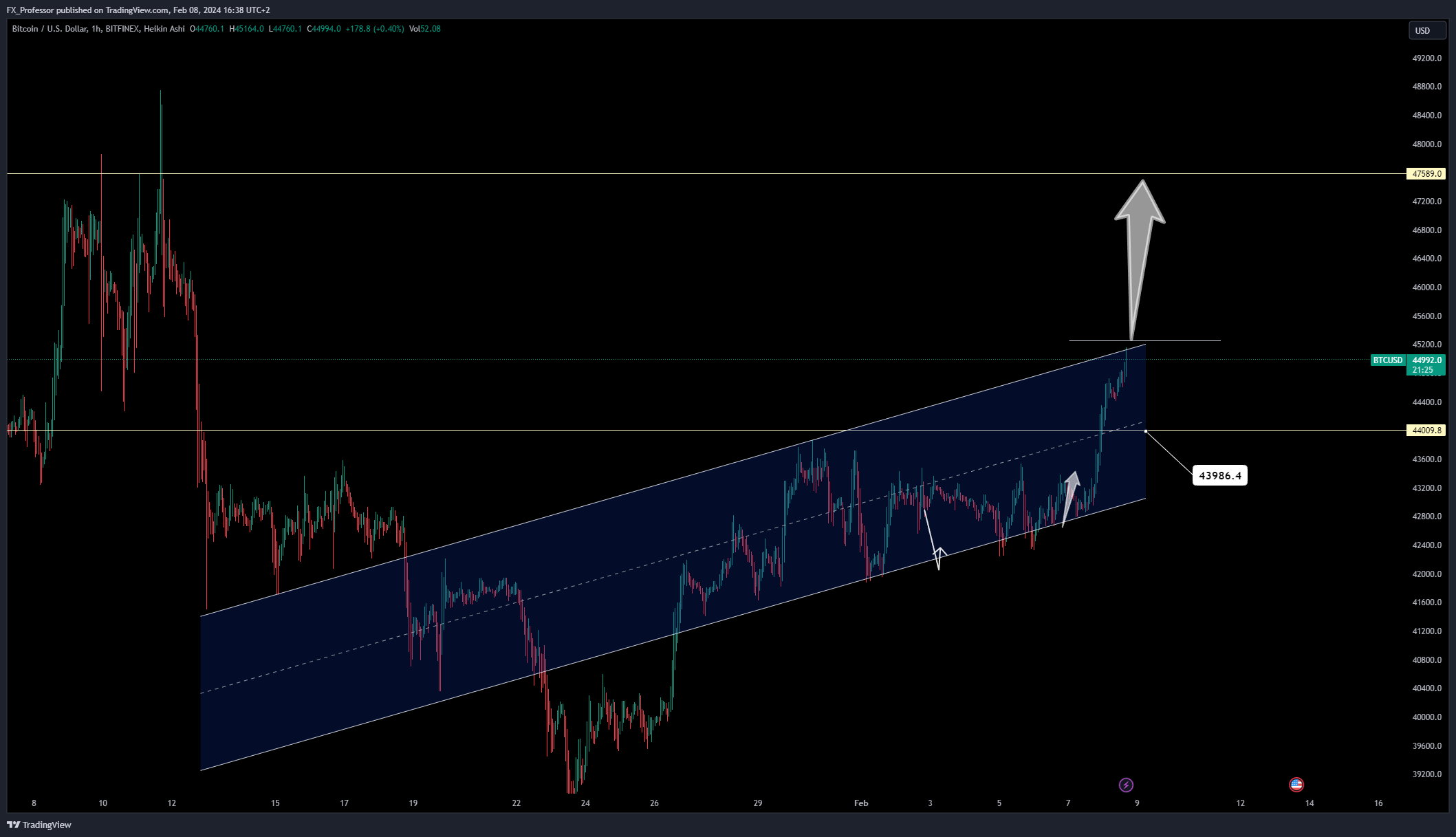Screen dimensions: 1456x837
Task: Click the BTCUSD symbol price tag
Action: [1387, 360]
